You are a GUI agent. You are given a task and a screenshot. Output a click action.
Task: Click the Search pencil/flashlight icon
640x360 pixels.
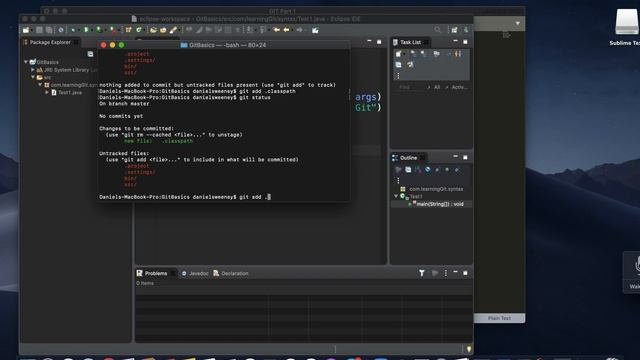[x=173, y=30]
